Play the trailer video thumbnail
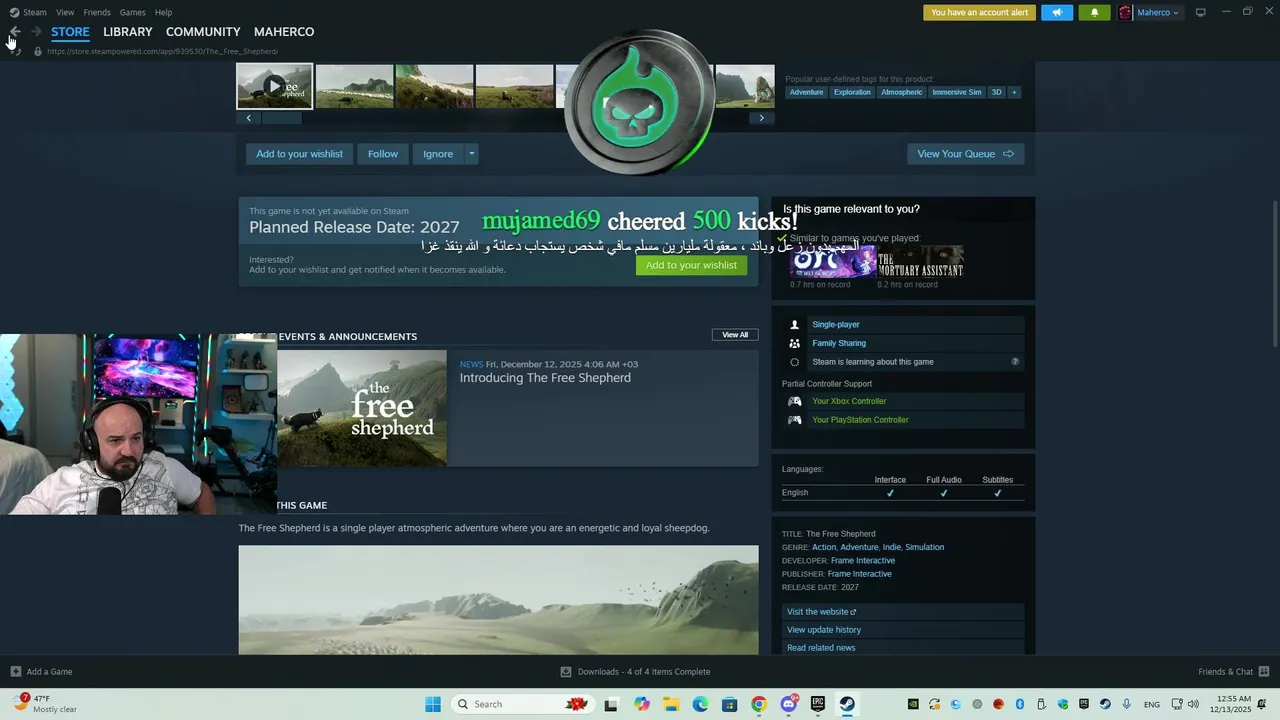Viewport: 1280px width, 720px height. pos(275,86)
